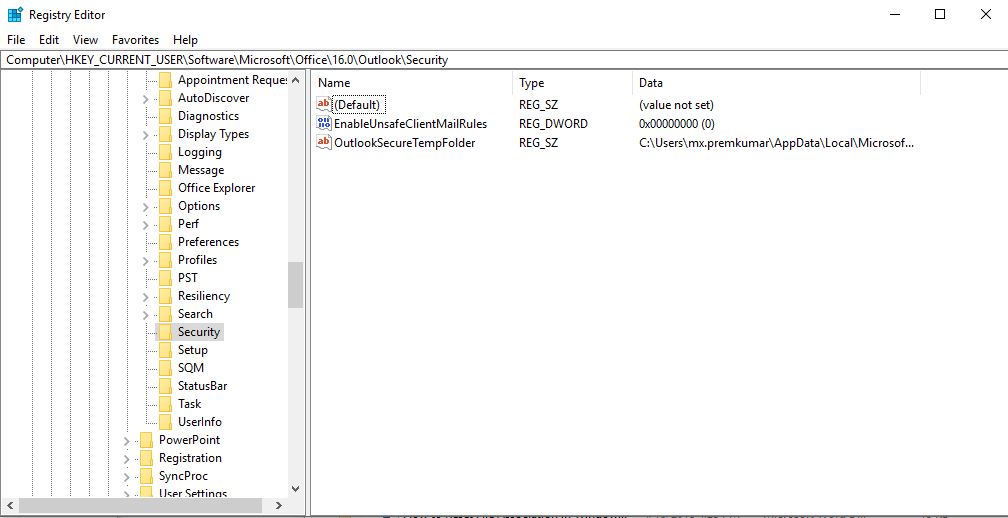This screenshot has width=1008, height=518.
Task: Select the Diagnostics folder icon
Action: (x=166, y=116)
